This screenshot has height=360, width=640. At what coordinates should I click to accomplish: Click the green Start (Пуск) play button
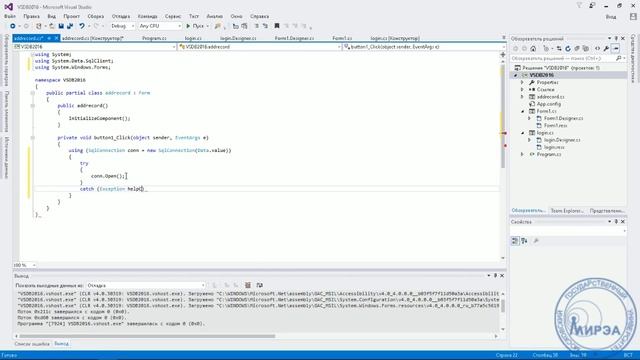[188, 26]
